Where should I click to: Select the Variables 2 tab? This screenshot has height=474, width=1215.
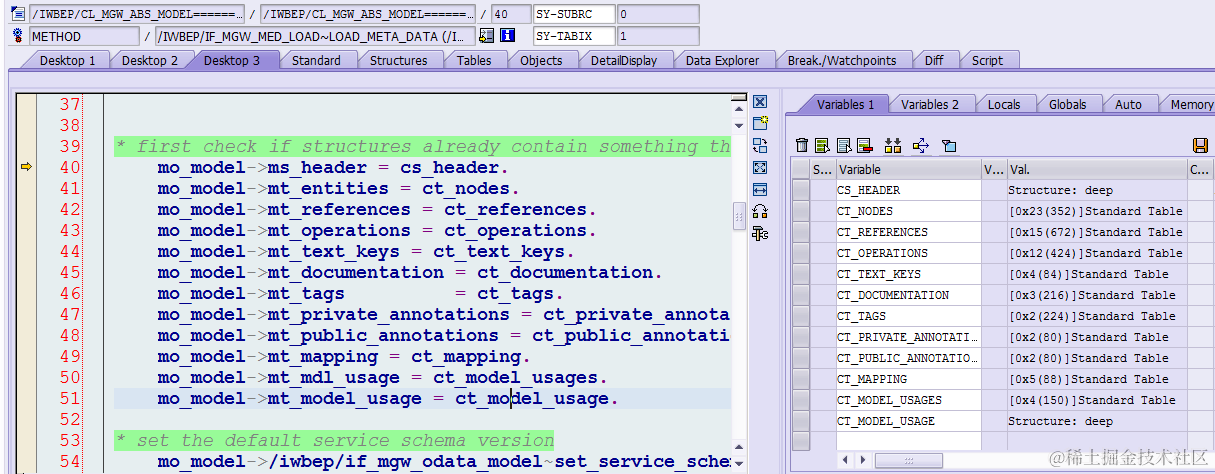click(x=929, y=104)
